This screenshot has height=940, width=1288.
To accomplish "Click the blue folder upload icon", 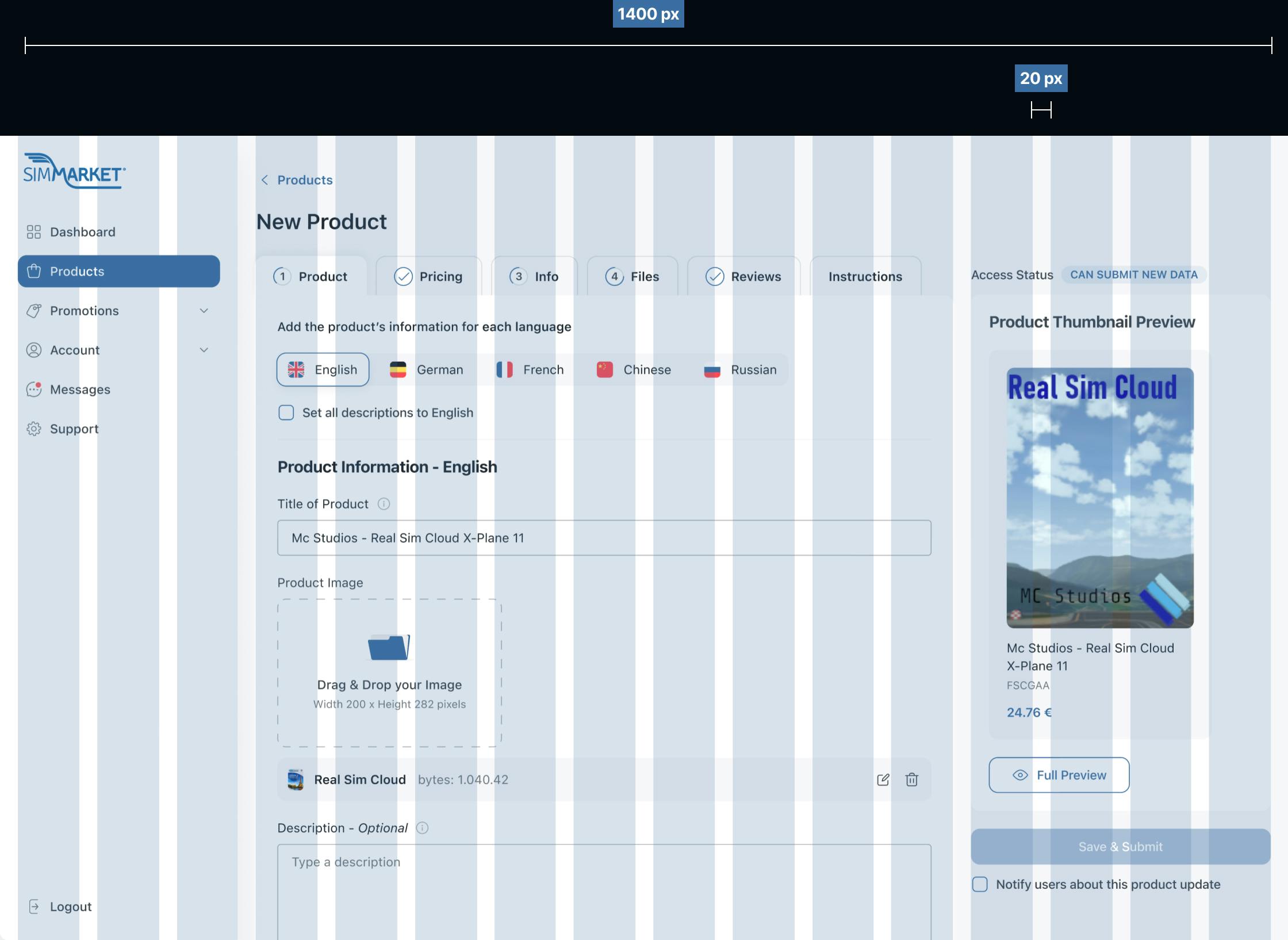I will [389, 647].
